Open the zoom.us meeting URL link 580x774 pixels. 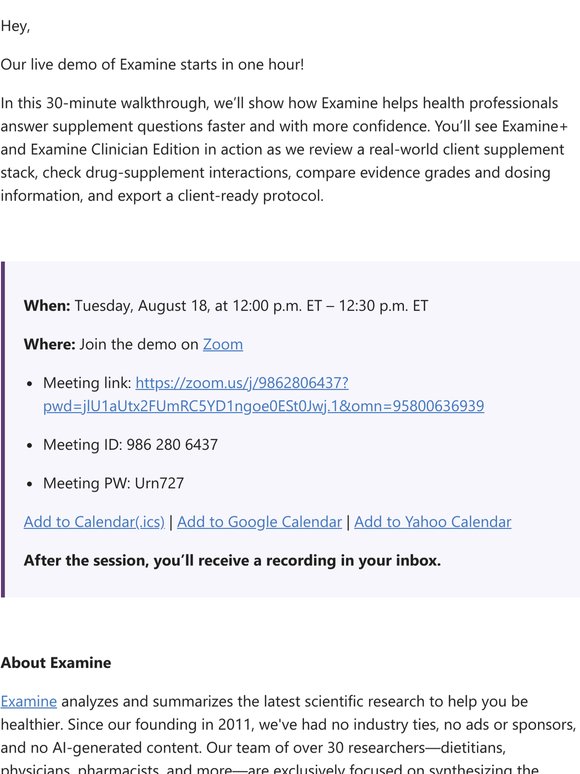coord(242,383)
